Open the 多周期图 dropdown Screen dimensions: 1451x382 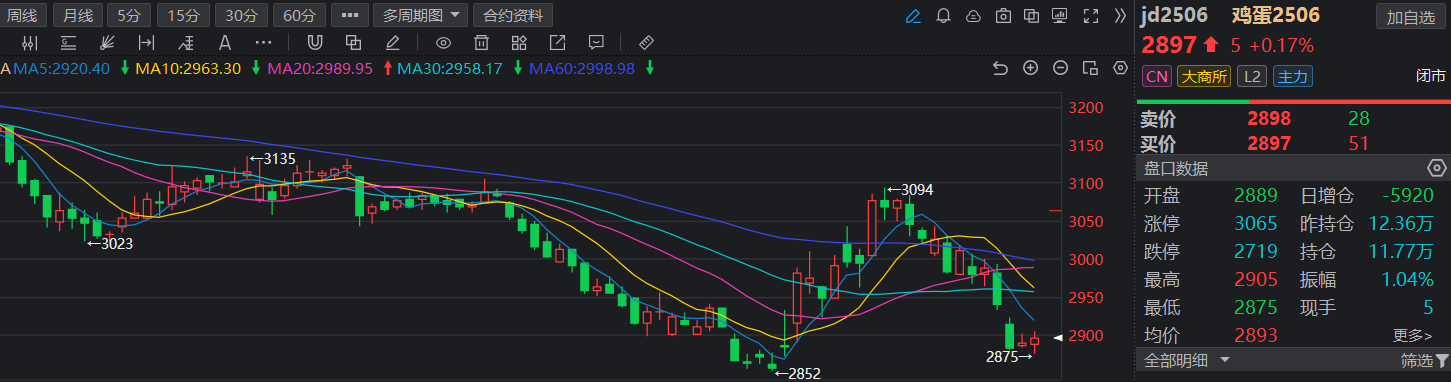pyautogui.click(x=420, y=16)
